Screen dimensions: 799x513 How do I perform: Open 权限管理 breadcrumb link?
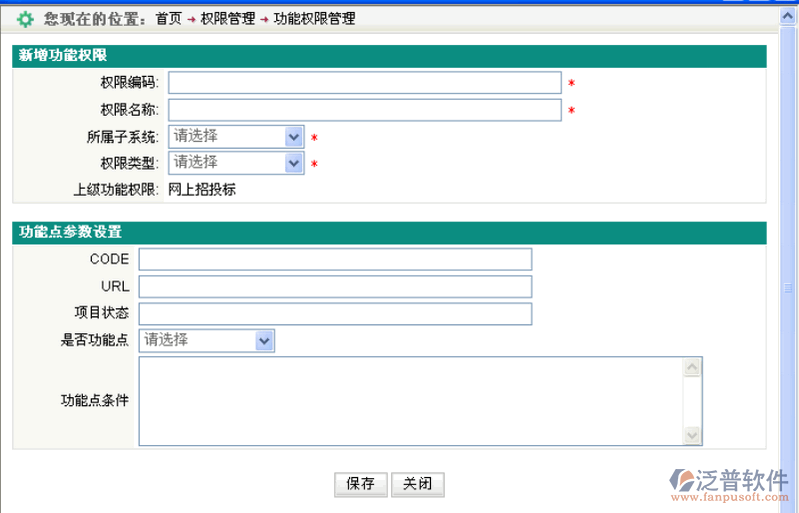[227, 19]
